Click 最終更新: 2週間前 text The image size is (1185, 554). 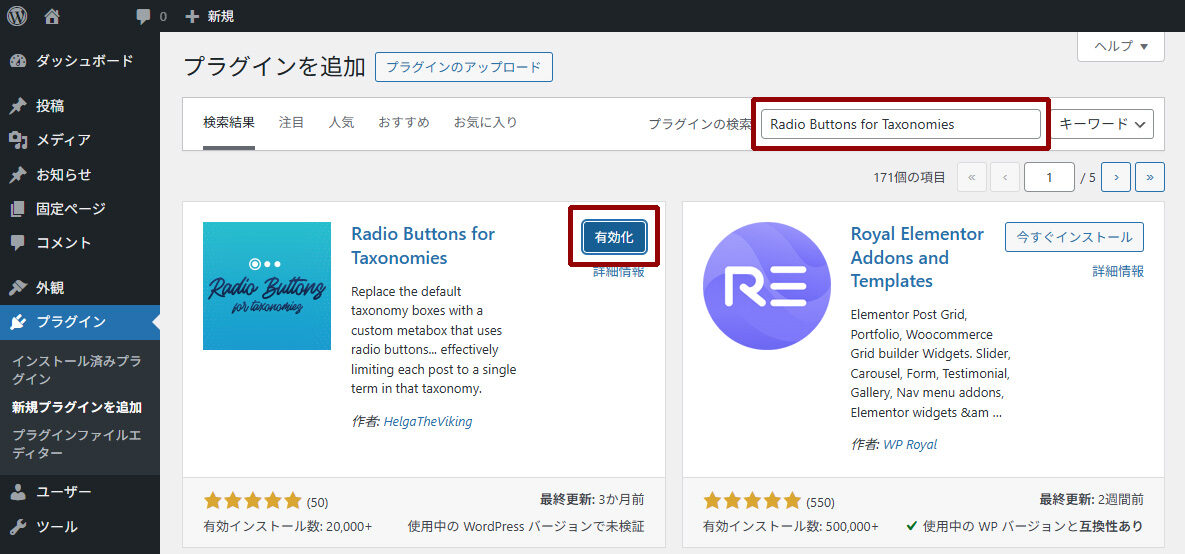[x=1092, y=500]
